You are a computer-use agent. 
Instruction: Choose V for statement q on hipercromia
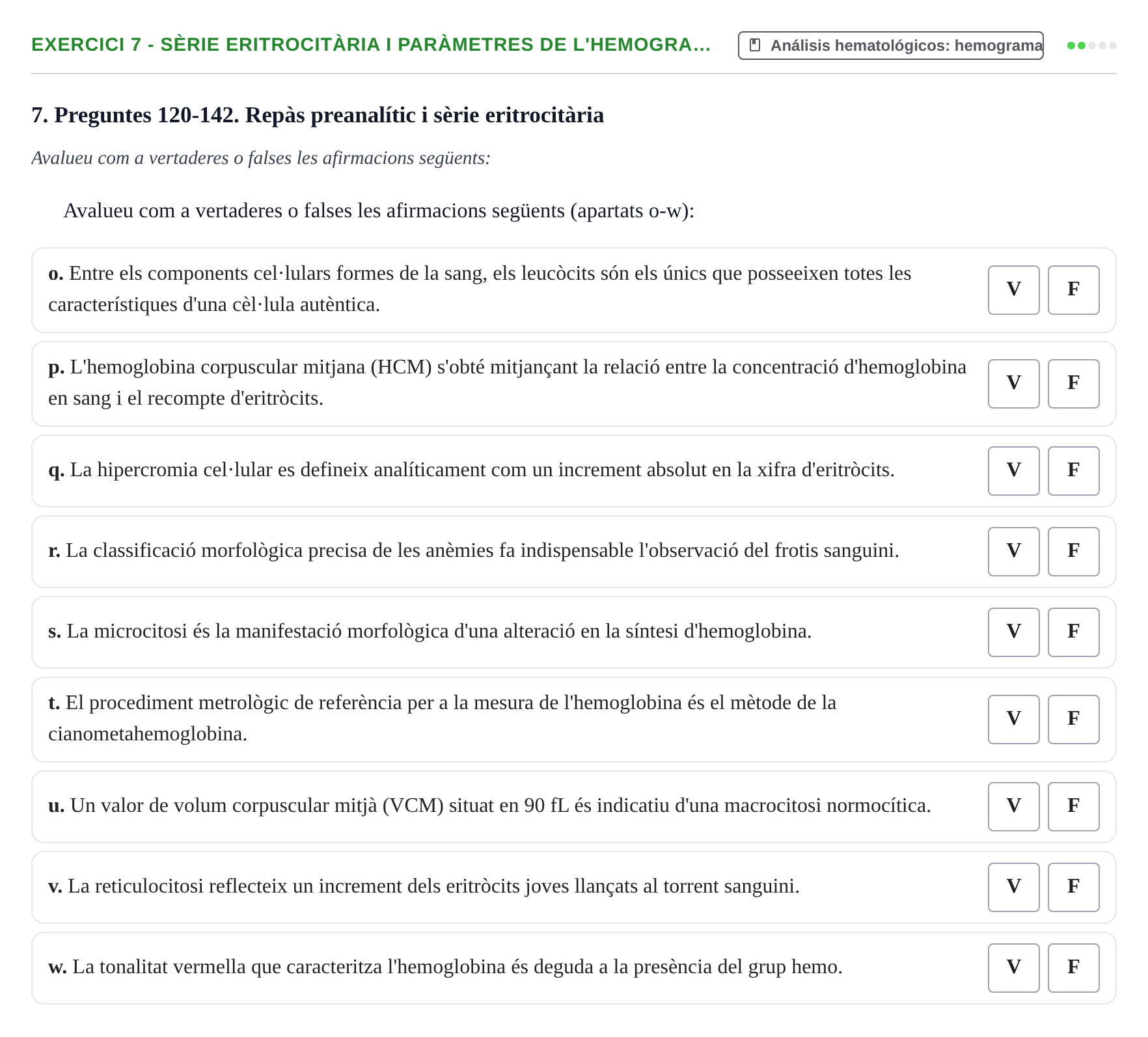click(x=1013, y=471)
